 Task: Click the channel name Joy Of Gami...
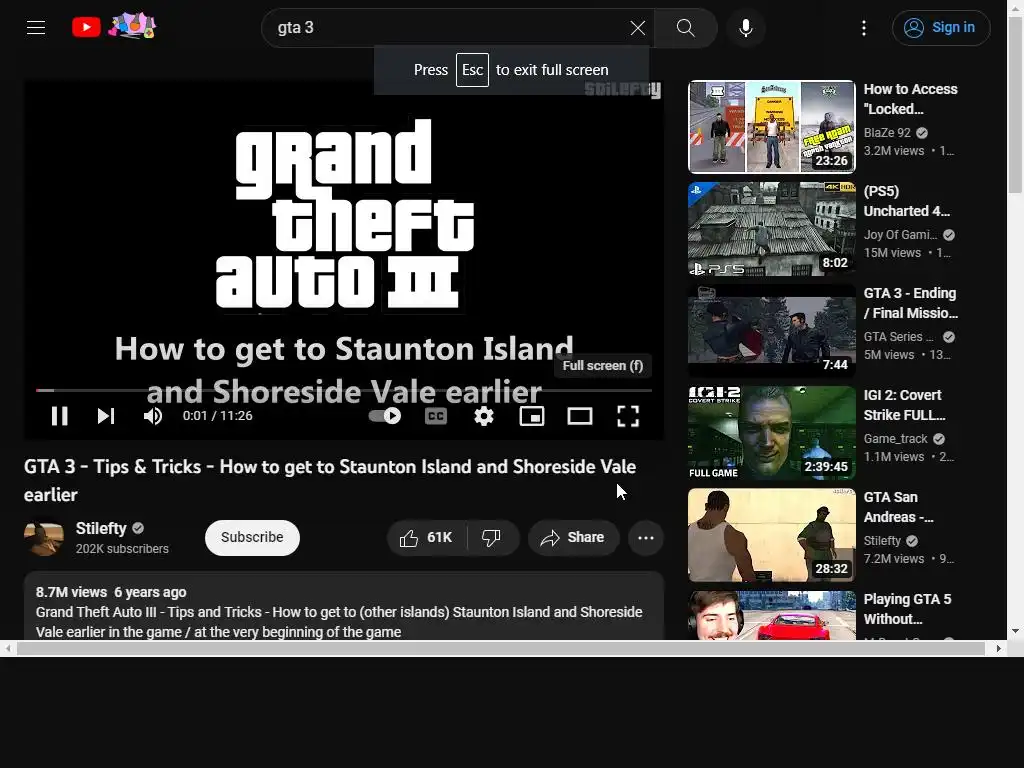(x=900, y=234)
